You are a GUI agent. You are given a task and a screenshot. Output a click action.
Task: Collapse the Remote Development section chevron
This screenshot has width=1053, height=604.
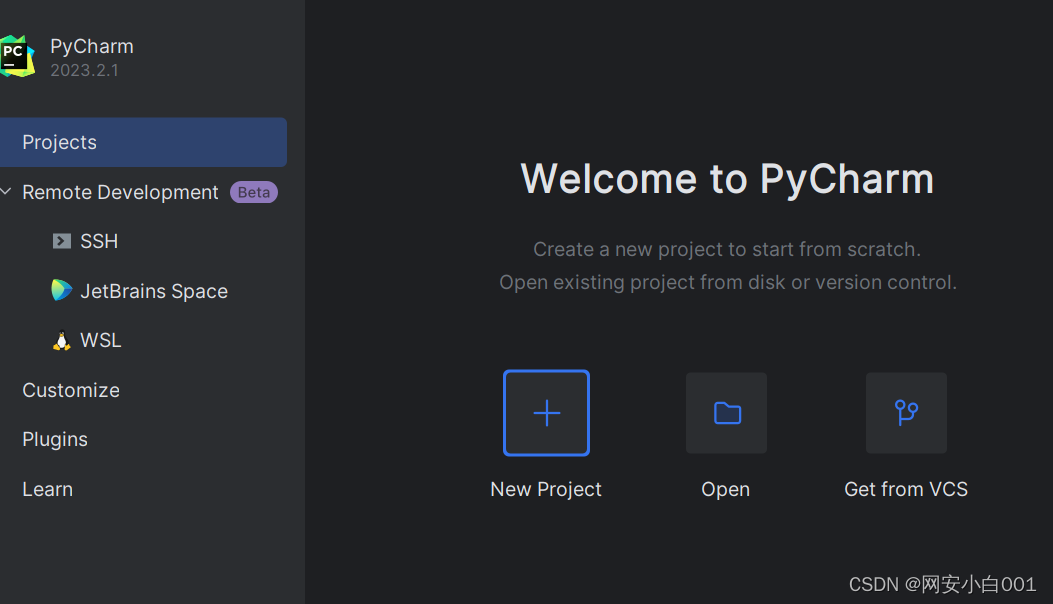pyautogui.click(x=6, y=192)
